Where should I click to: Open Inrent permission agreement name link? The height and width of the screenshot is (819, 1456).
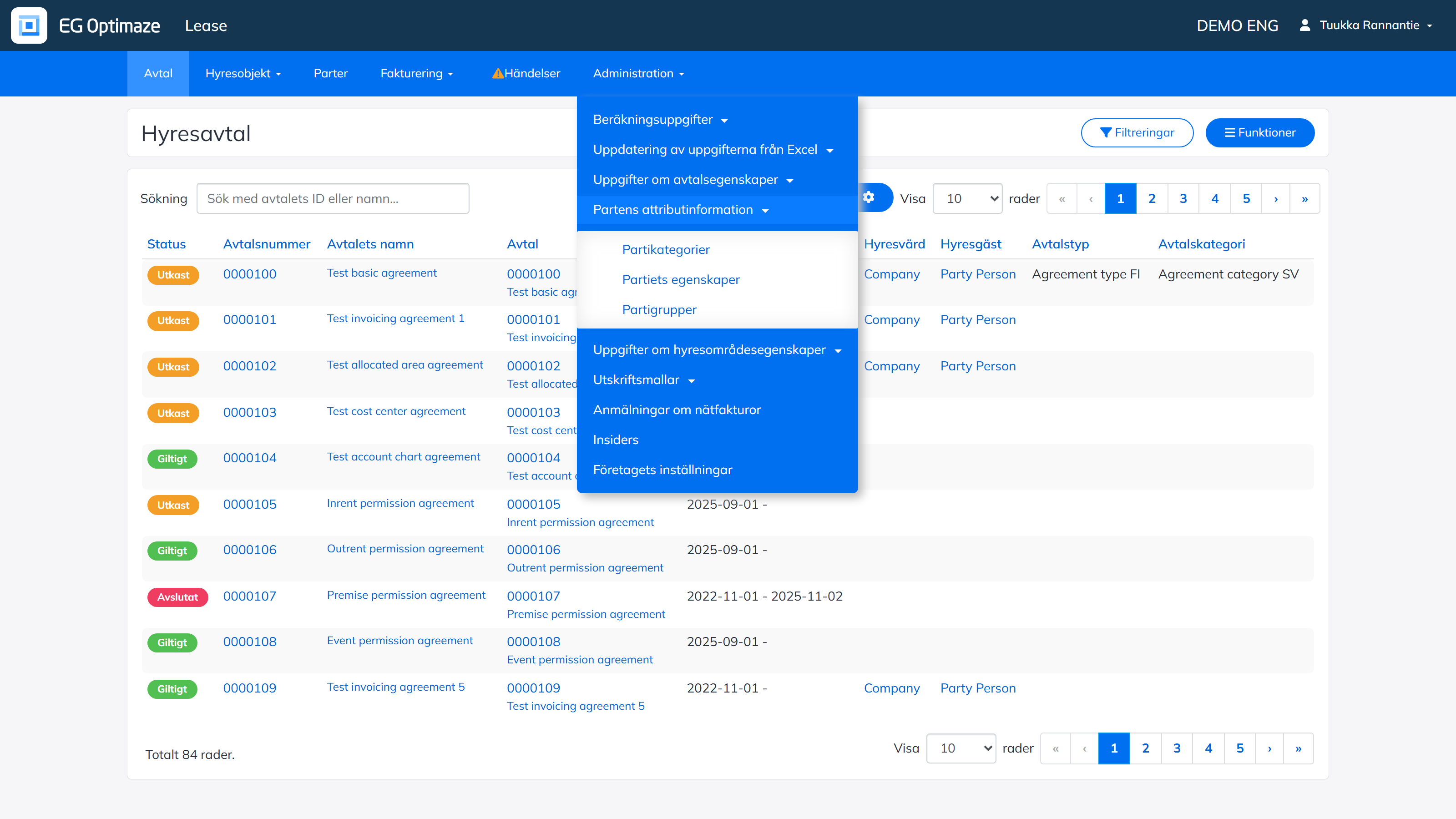[x=400, y=503]
